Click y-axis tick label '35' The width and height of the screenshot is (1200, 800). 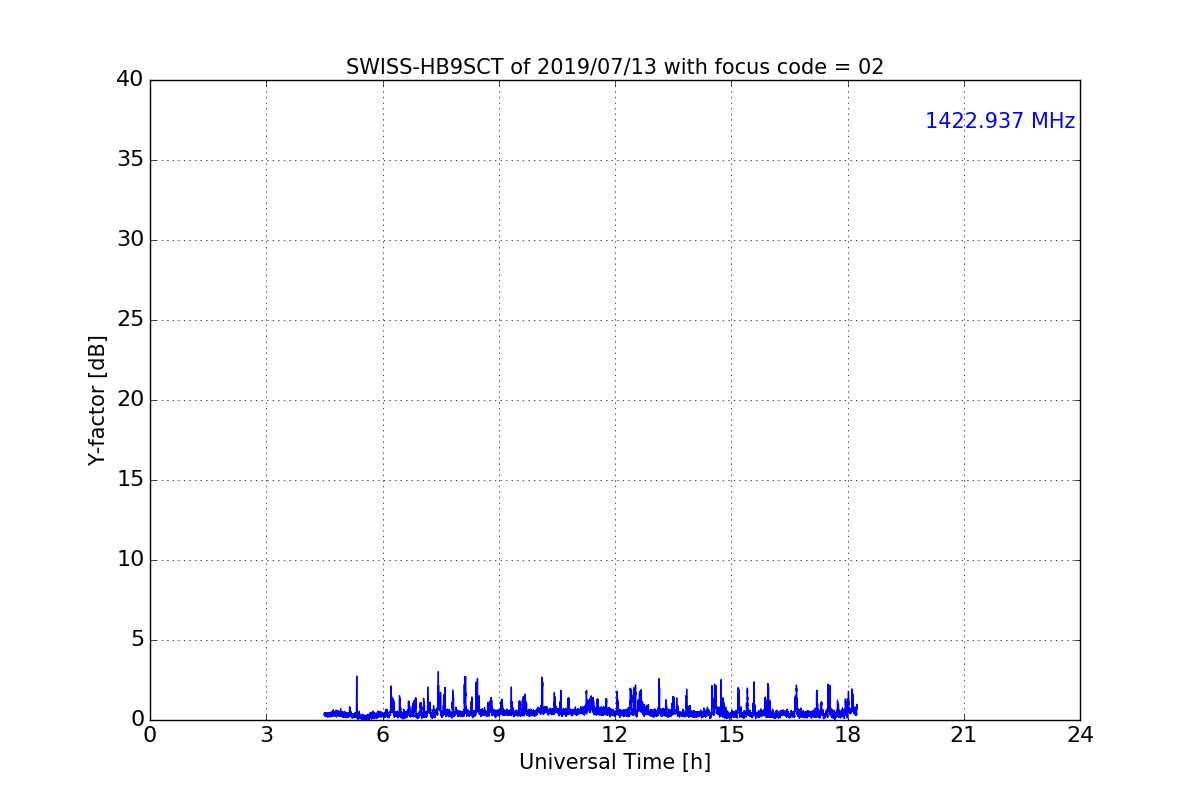[130, 159]
